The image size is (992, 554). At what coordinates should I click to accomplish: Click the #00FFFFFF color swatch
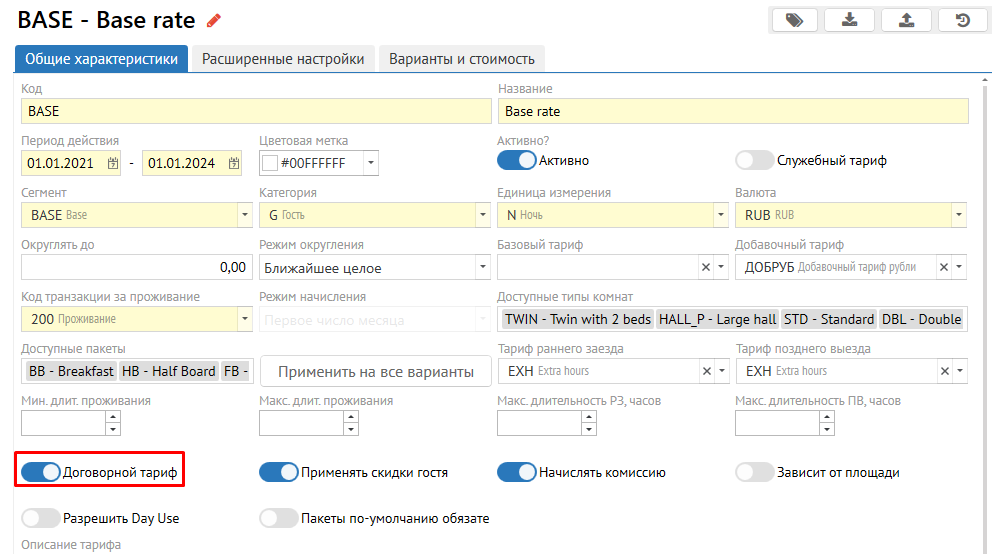tap(269, 163)
